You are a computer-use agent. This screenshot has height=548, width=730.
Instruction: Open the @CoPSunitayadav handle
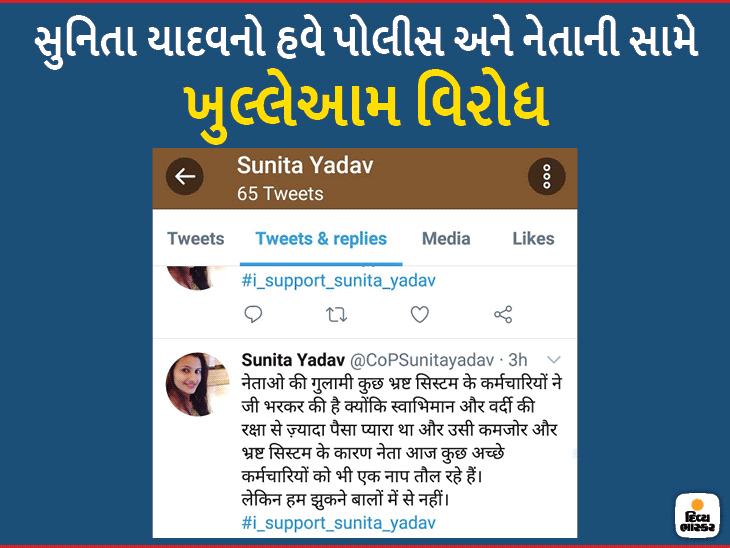pyautogui.click(x=421, y=360)
